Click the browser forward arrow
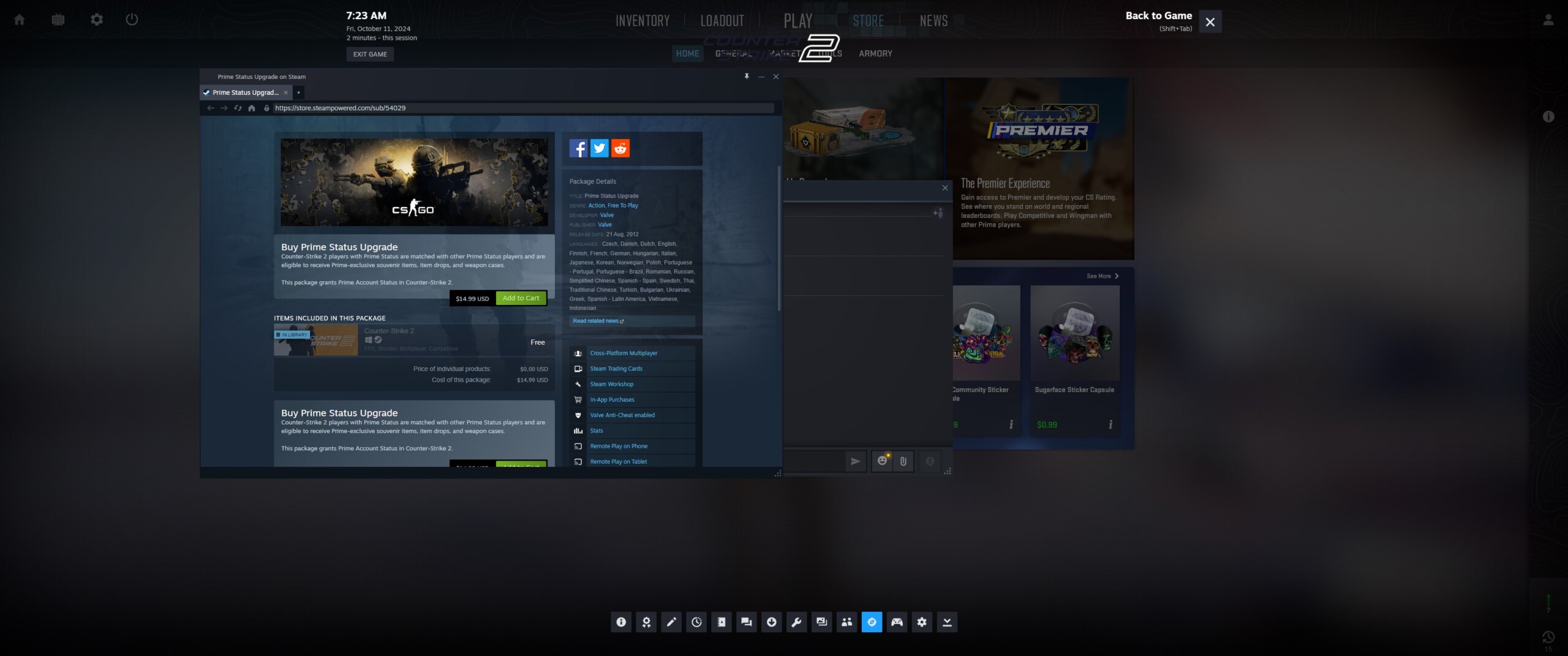Screen dimensions: 1568x656 pyautogui.click(x=224, y=108)
